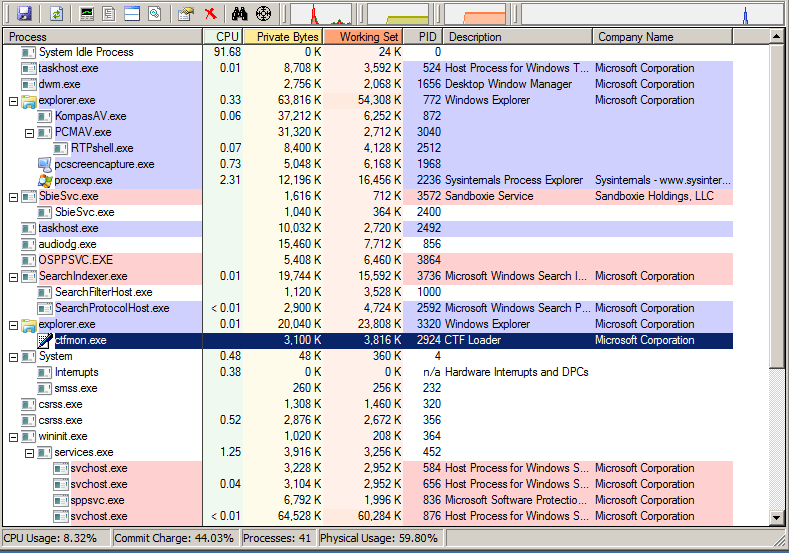Image resolution: width=789 pixels, height=553 pixels.
Task: Click the Refresh Now toolbar icon
Action: (x=56, y=14)
